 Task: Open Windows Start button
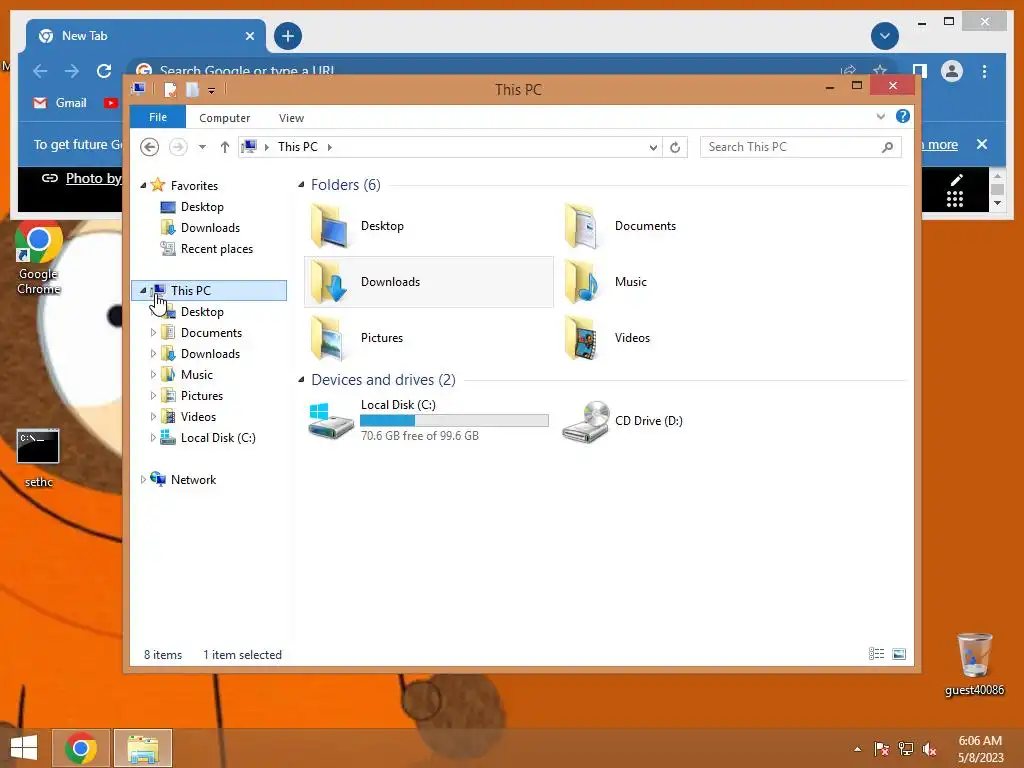pyautogui.click(x=24, y=748)
